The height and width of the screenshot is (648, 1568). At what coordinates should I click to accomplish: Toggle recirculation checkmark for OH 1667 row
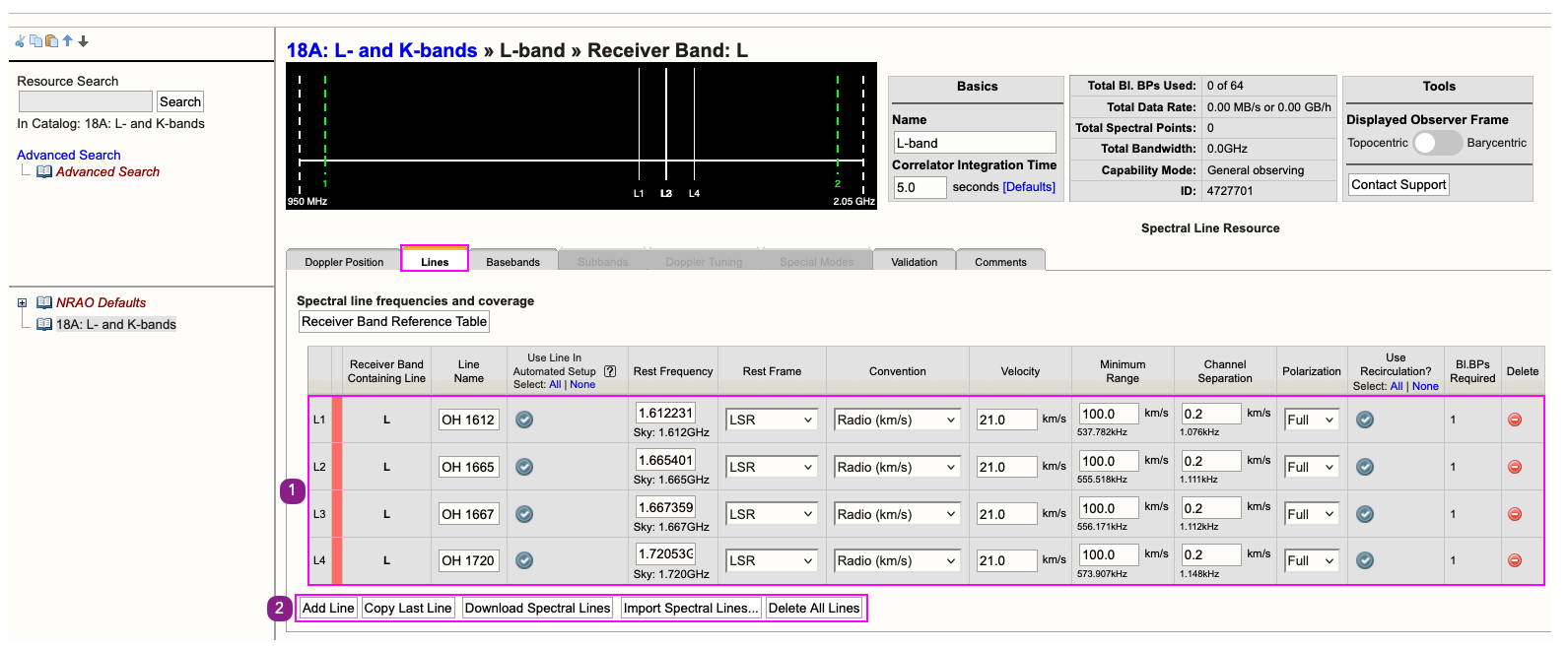point(1365,514)
